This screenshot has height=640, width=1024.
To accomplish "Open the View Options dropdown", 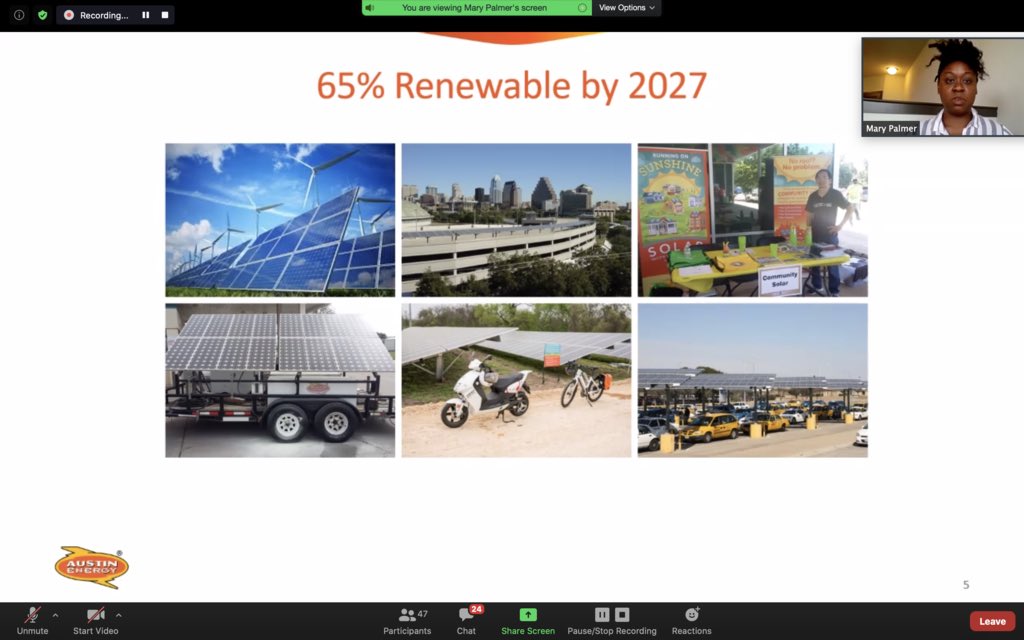I will coord(626,8).
